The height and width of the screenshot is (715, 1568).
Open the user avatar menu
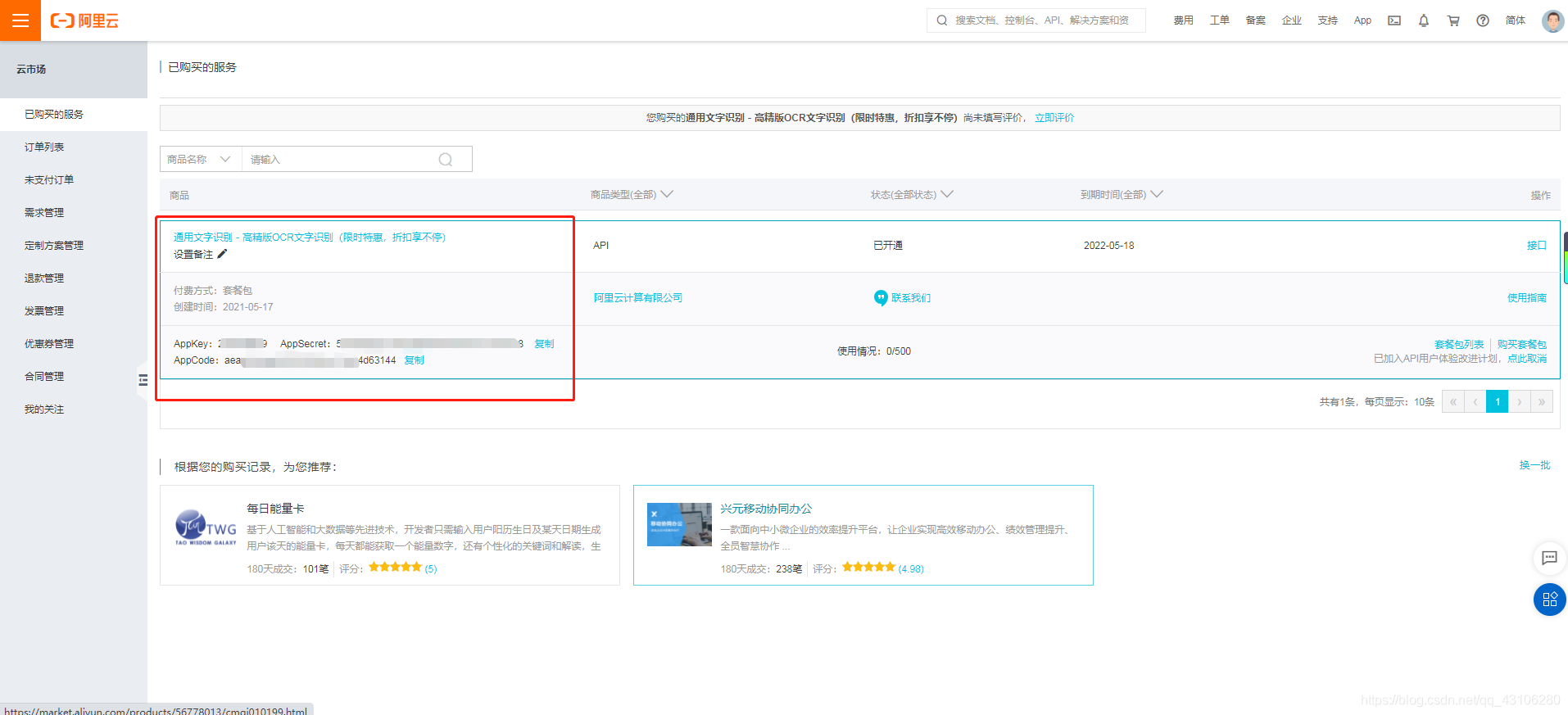coord(1552,20)
